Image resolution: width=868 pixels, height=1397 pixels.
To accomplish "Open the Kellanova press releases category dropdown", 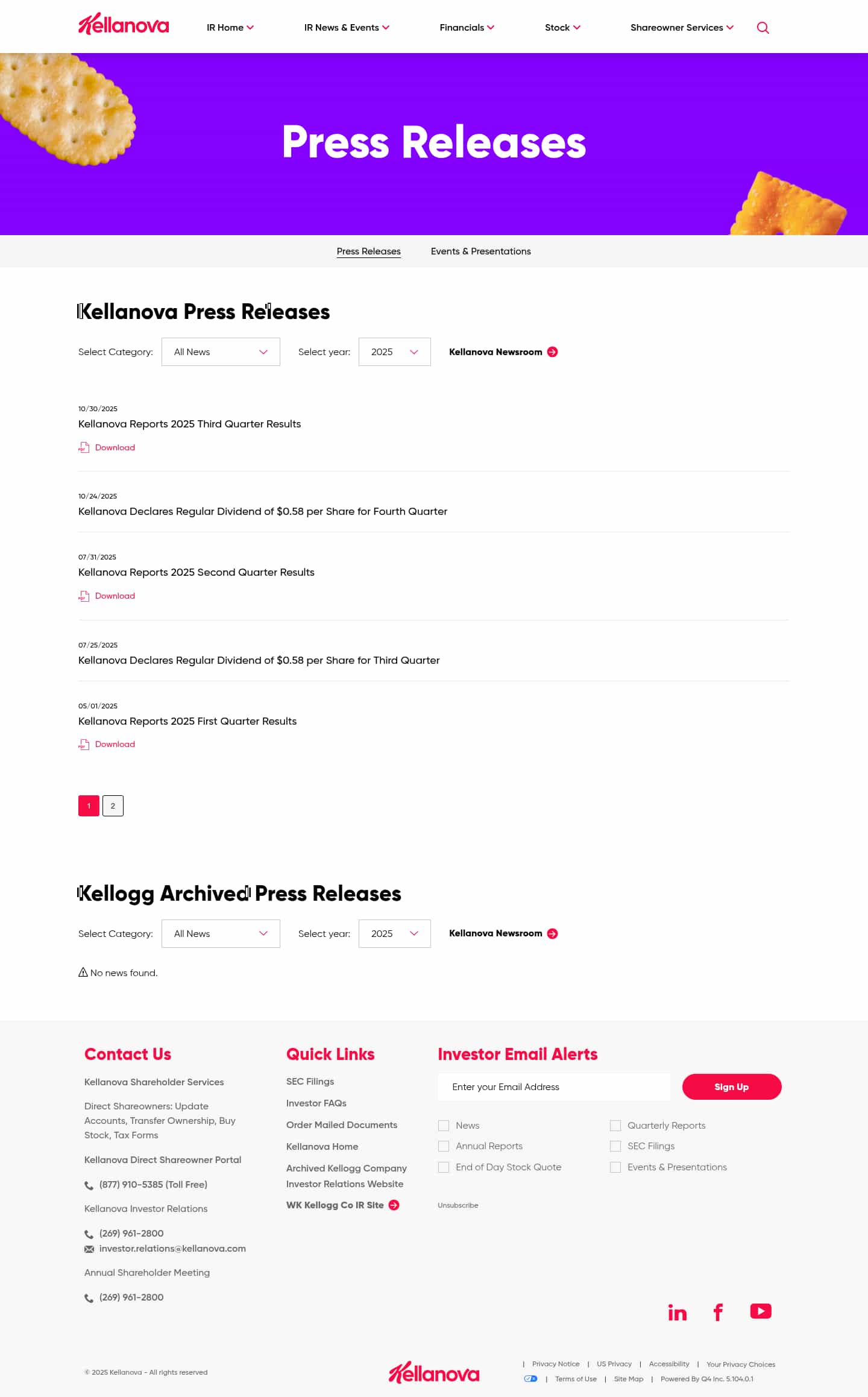I will (x=221, y=352).
